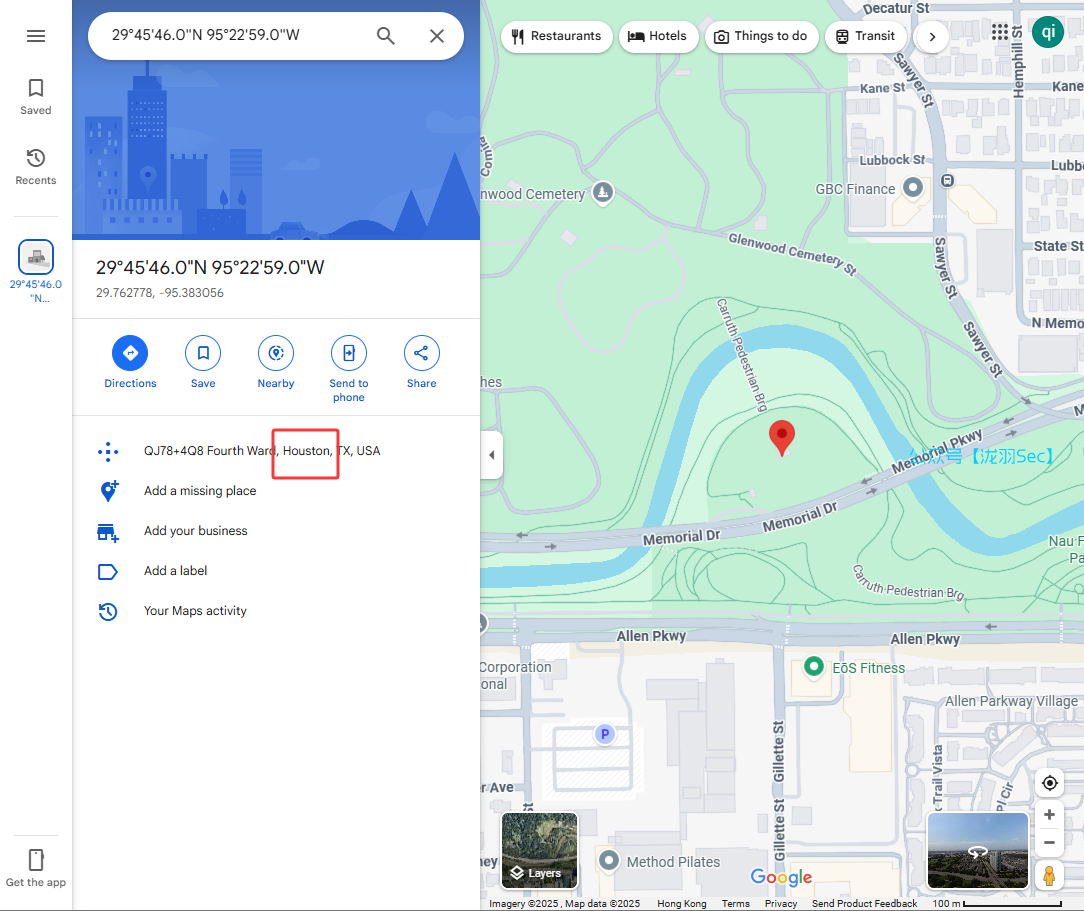Show more category chips with chevron
Screen dimensions: 1084x911
[932, 37]
